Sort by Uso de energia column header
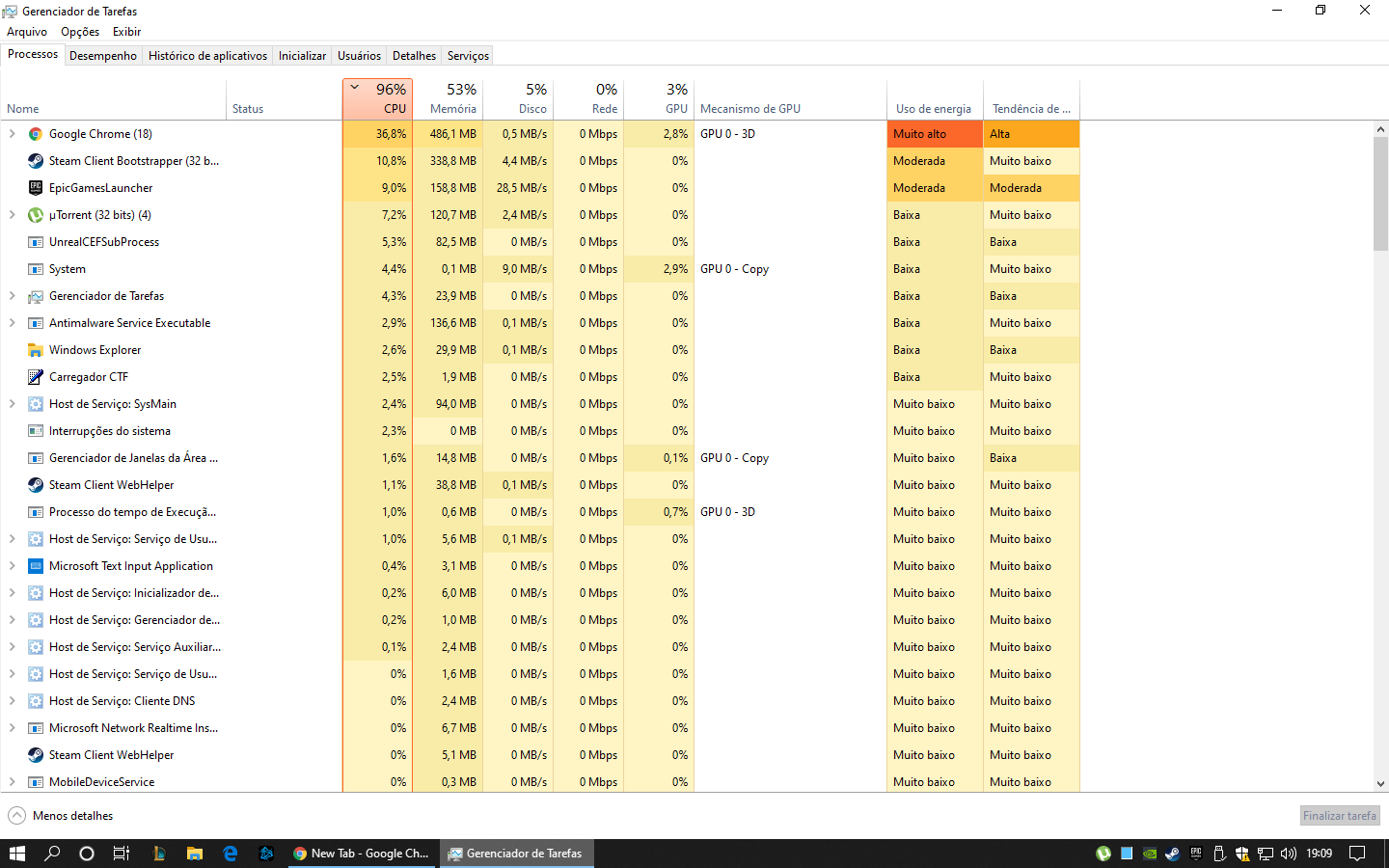Image resolution: width=1389 pixels, height=868 pixels. [x=935, y=99]
